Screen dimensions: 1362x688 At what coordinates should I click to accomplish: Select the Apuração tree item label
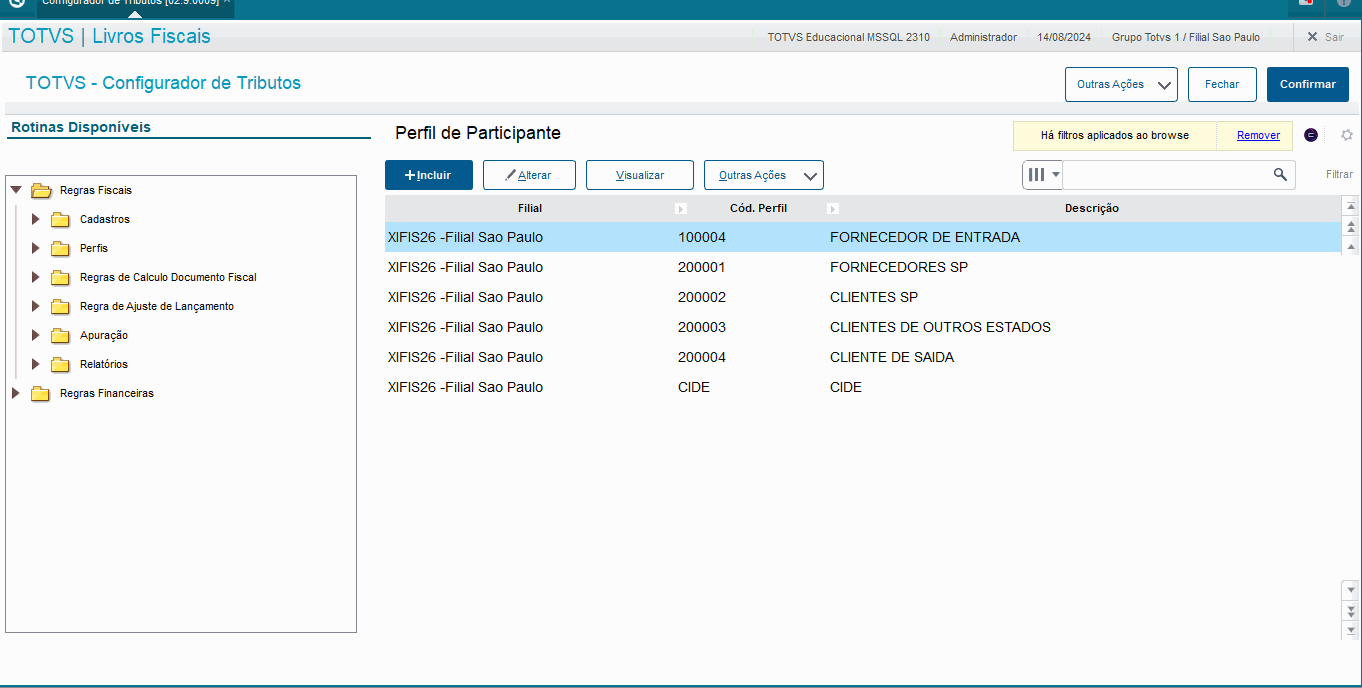click(104, 335)
